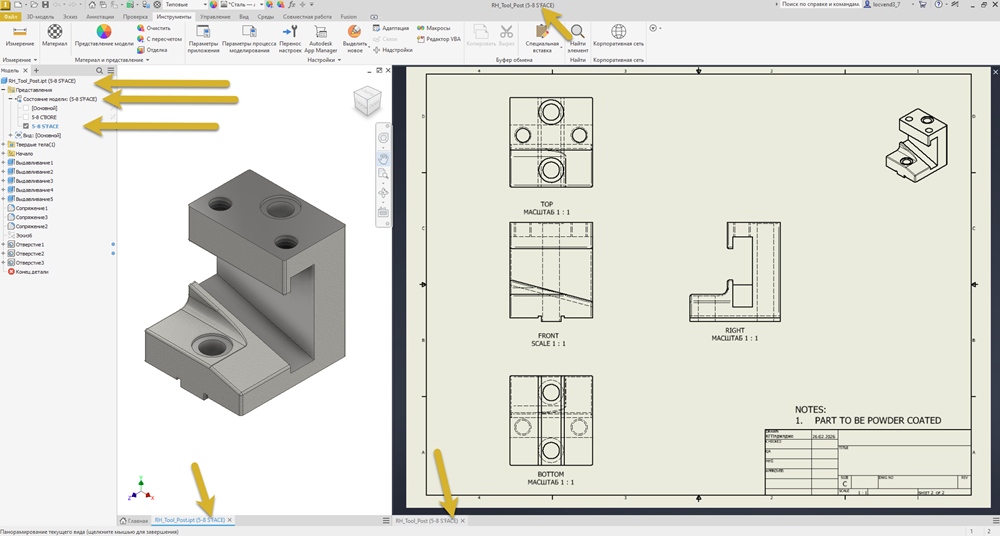Select the Конец детали marker
Screen dimensions: 1000x536
click(x=28, y=272)
